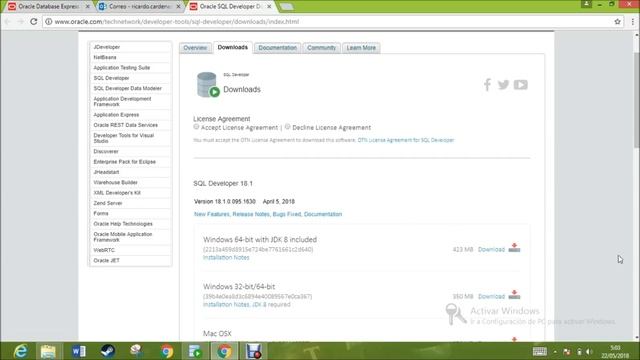Click the first Chrome icon in taskbar
The width and height of the screenshot is (640, 360).
tap(167, 351)
